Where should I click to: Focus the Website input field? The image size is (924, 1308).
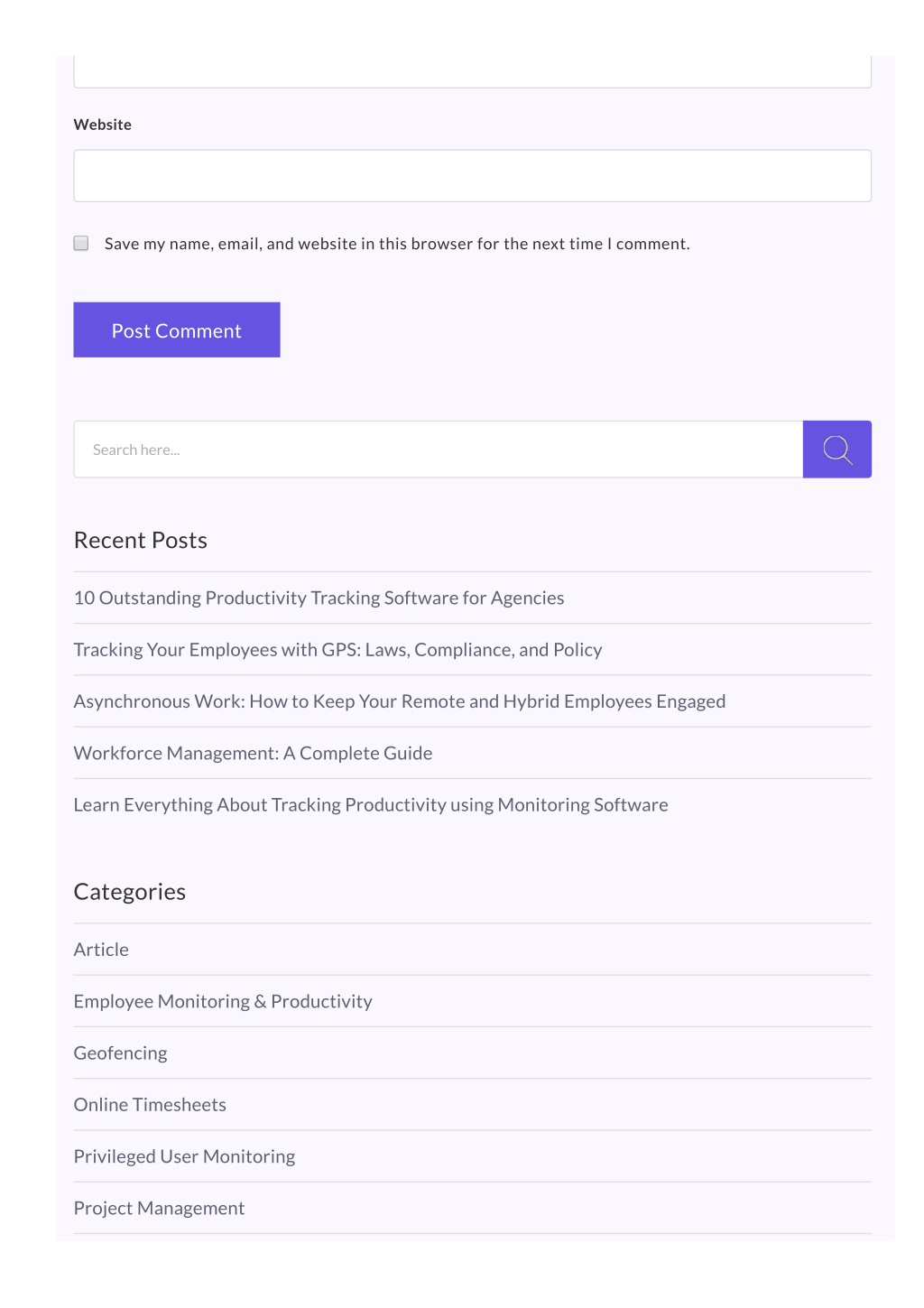pos(472,175)
